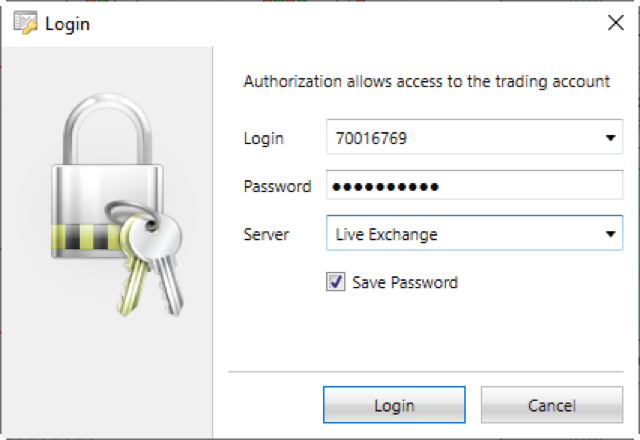This screenshot has width=640, height=440.
Task: Open the Server dropdown arrow
Action: [610, 234]
